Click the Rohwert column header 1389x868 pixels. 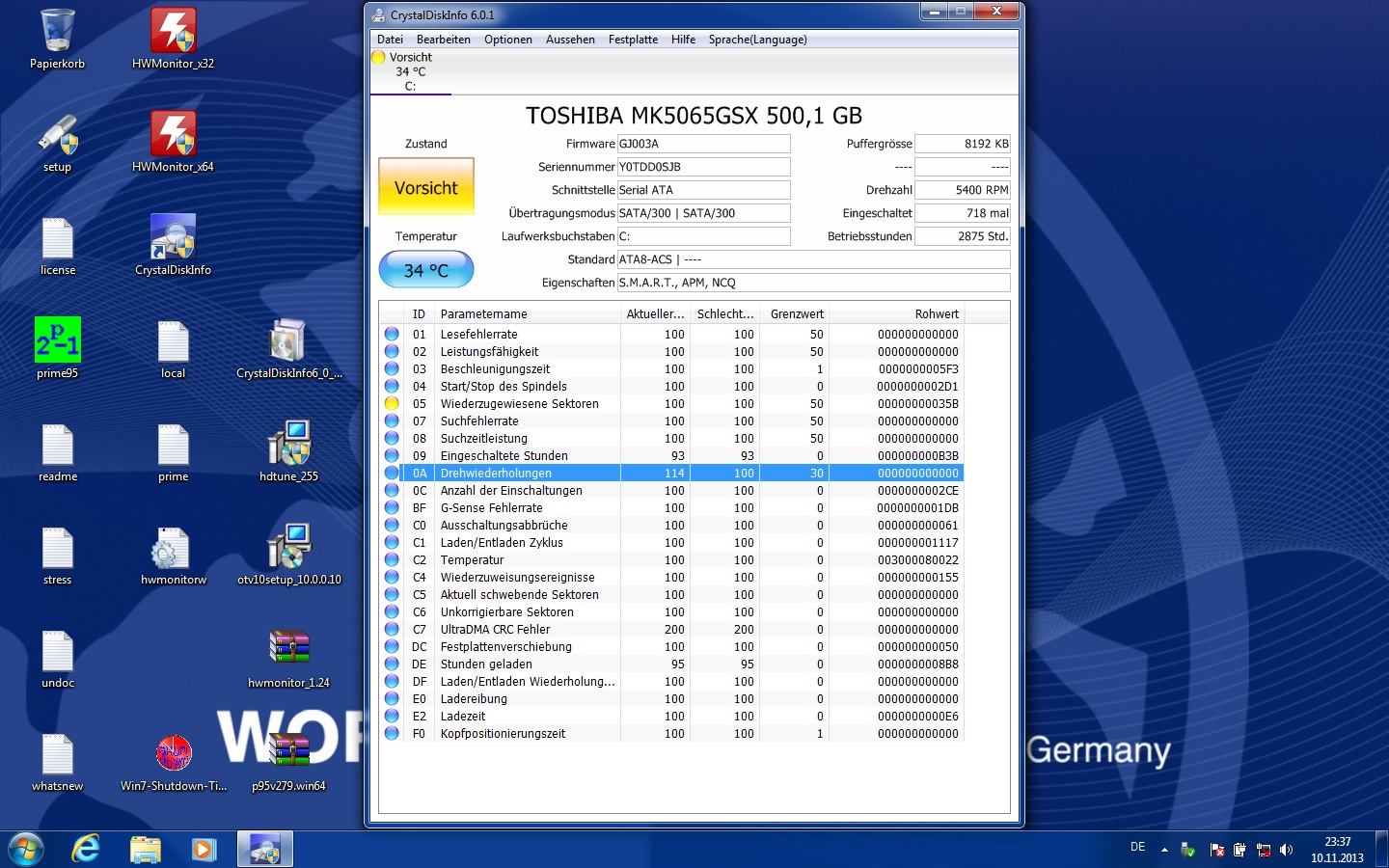pyautogui.click(x=896, y=313)
